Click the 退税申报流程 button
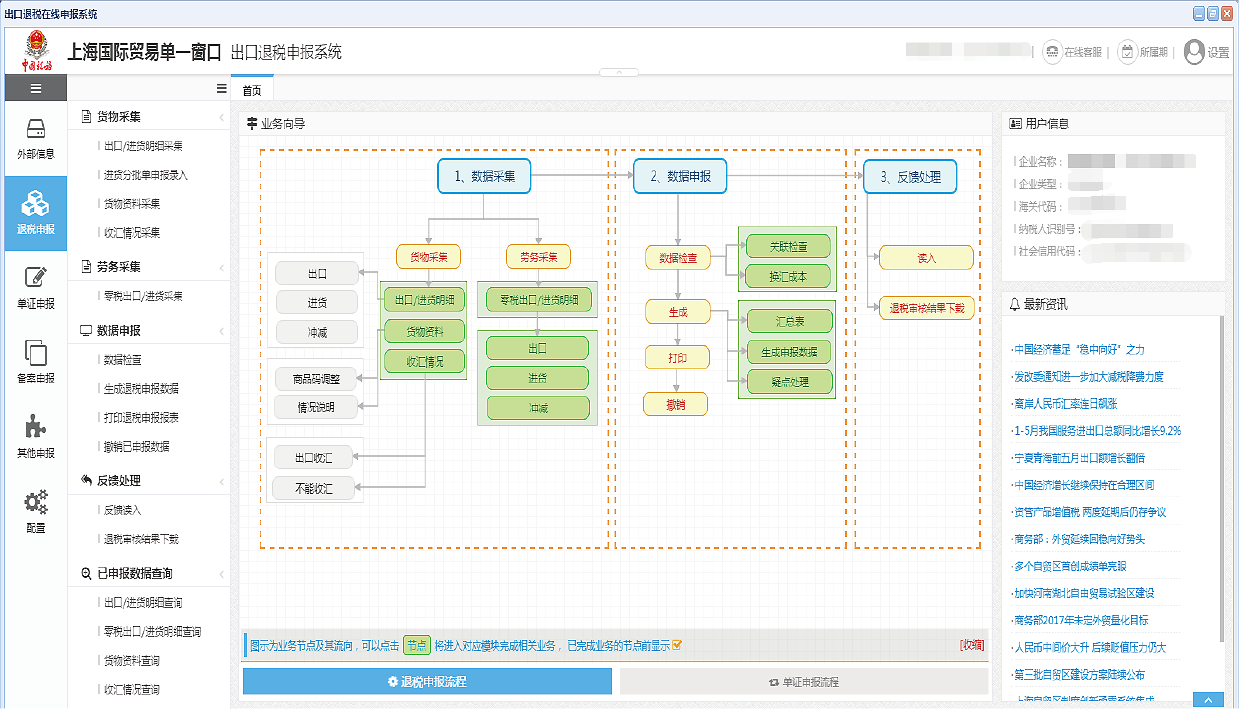This screenshot has width=1242, height=709. pyautogui.click(x=427, y=682)
